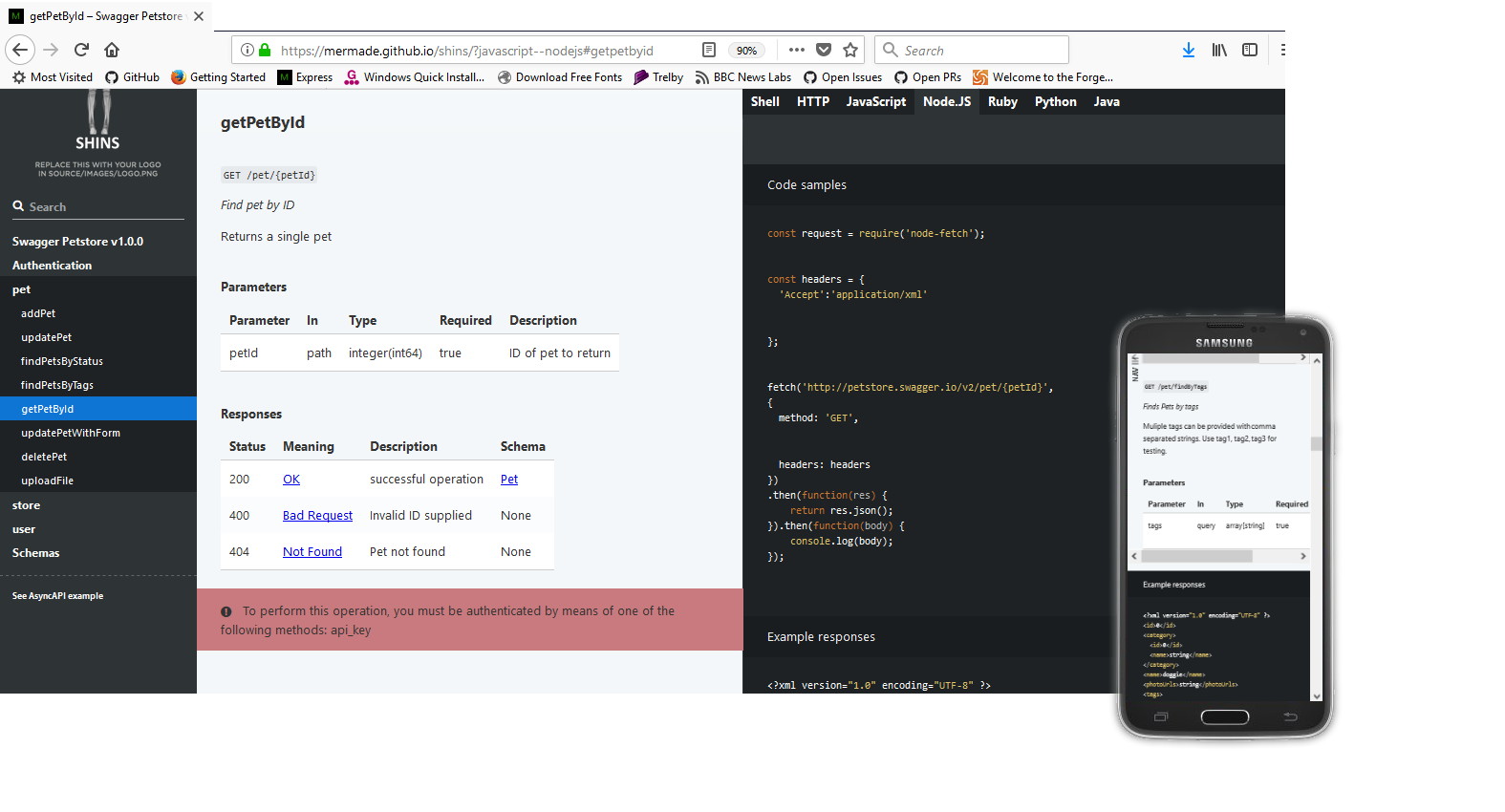Image resolution: width=1505 pixels, height=812 pixels.
Task: Select findPetsByTags in the sidebar
Action: click(x=57, y=385)
